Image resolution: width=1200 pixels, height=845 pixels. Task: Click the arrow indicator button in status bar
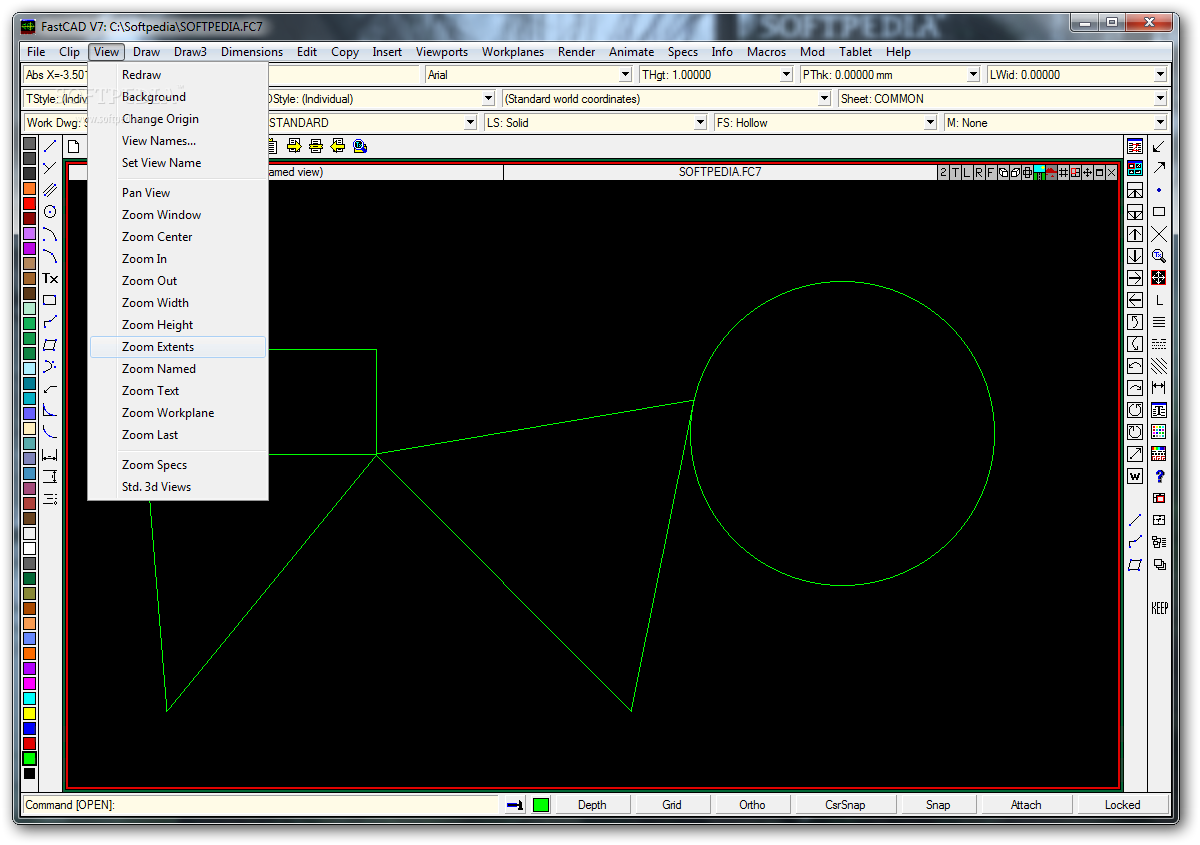tap(515, 805)
